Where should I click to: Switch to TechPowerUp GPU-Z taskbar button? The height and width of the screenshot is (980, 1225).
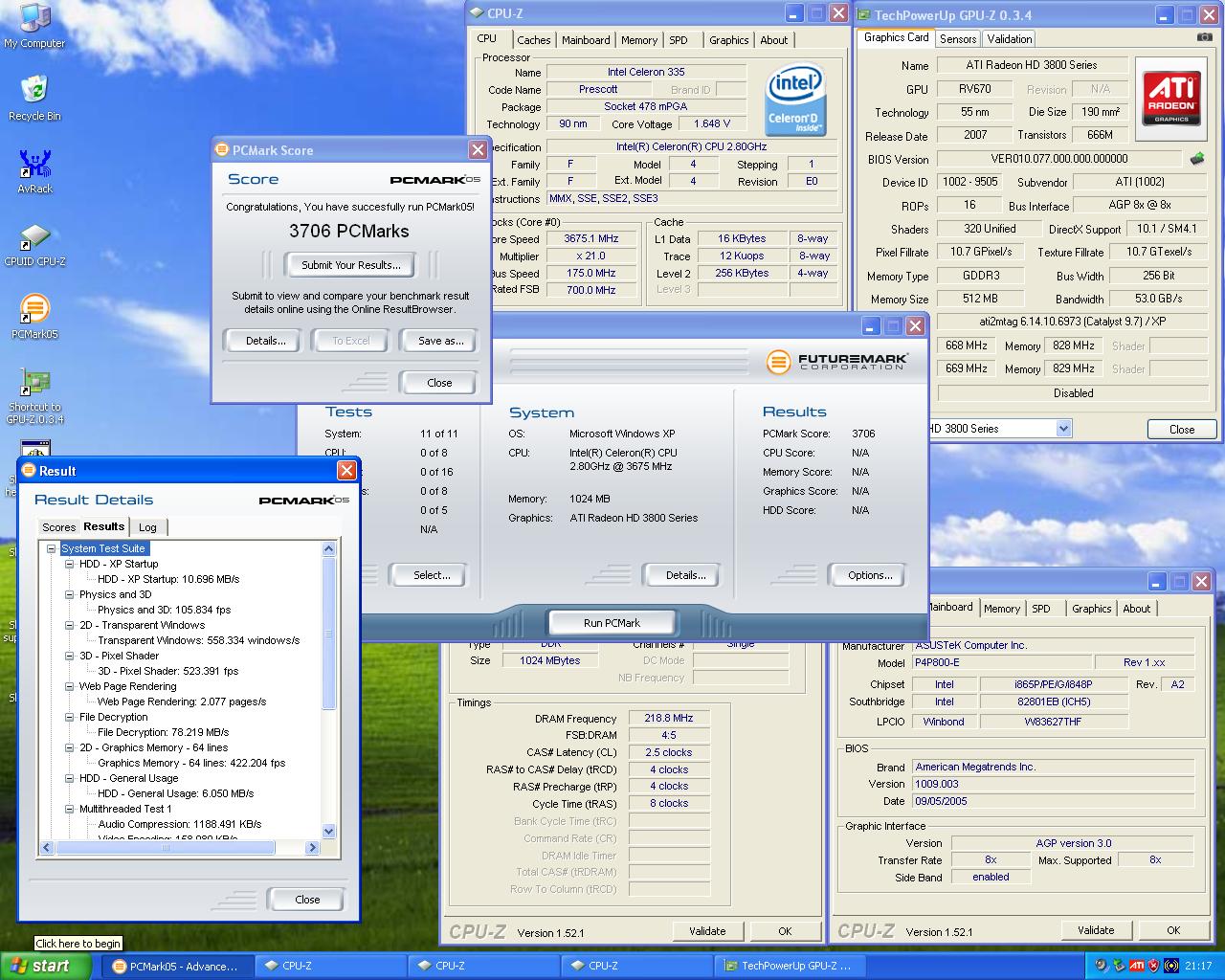[x=791, y=967]
